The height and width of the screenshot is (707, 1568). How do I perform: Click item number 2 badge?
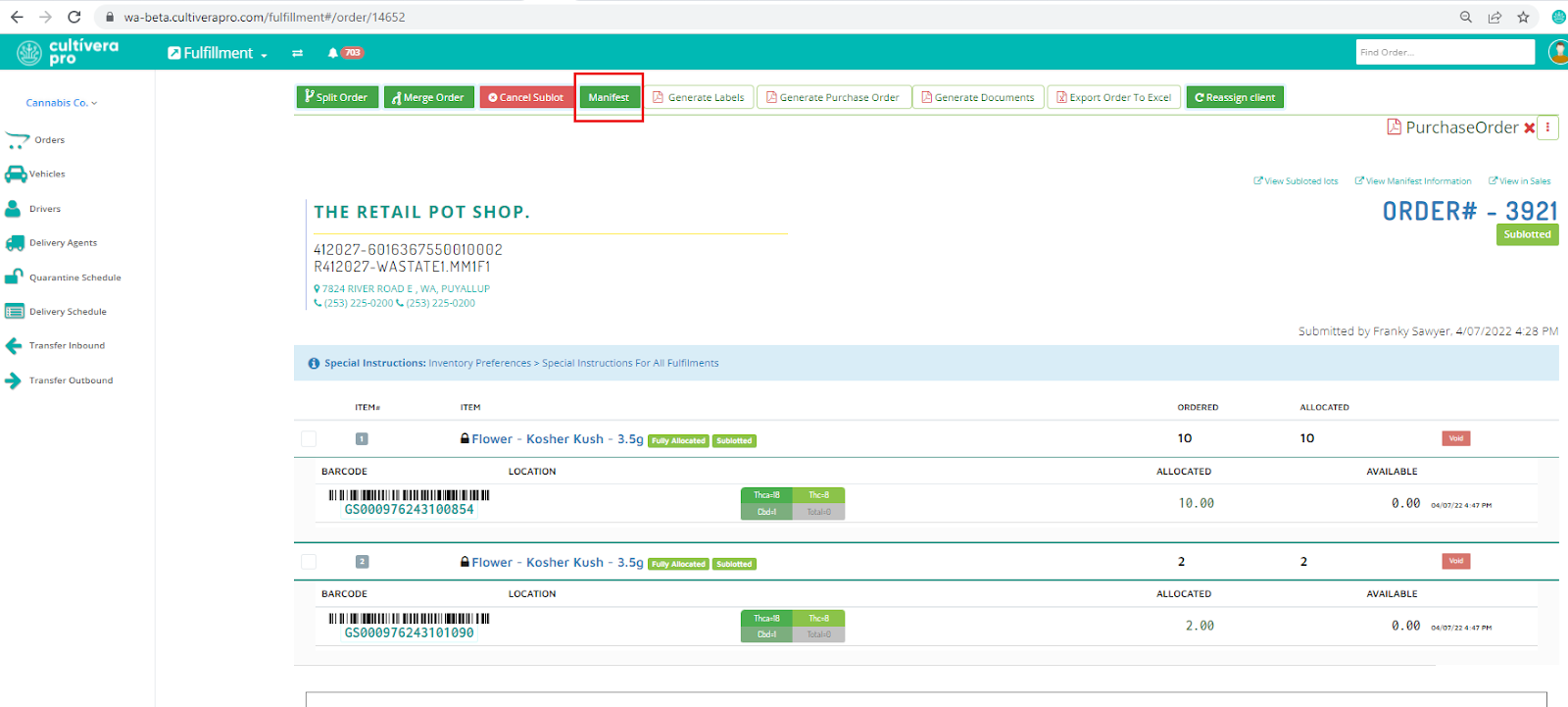click(362, 562)
